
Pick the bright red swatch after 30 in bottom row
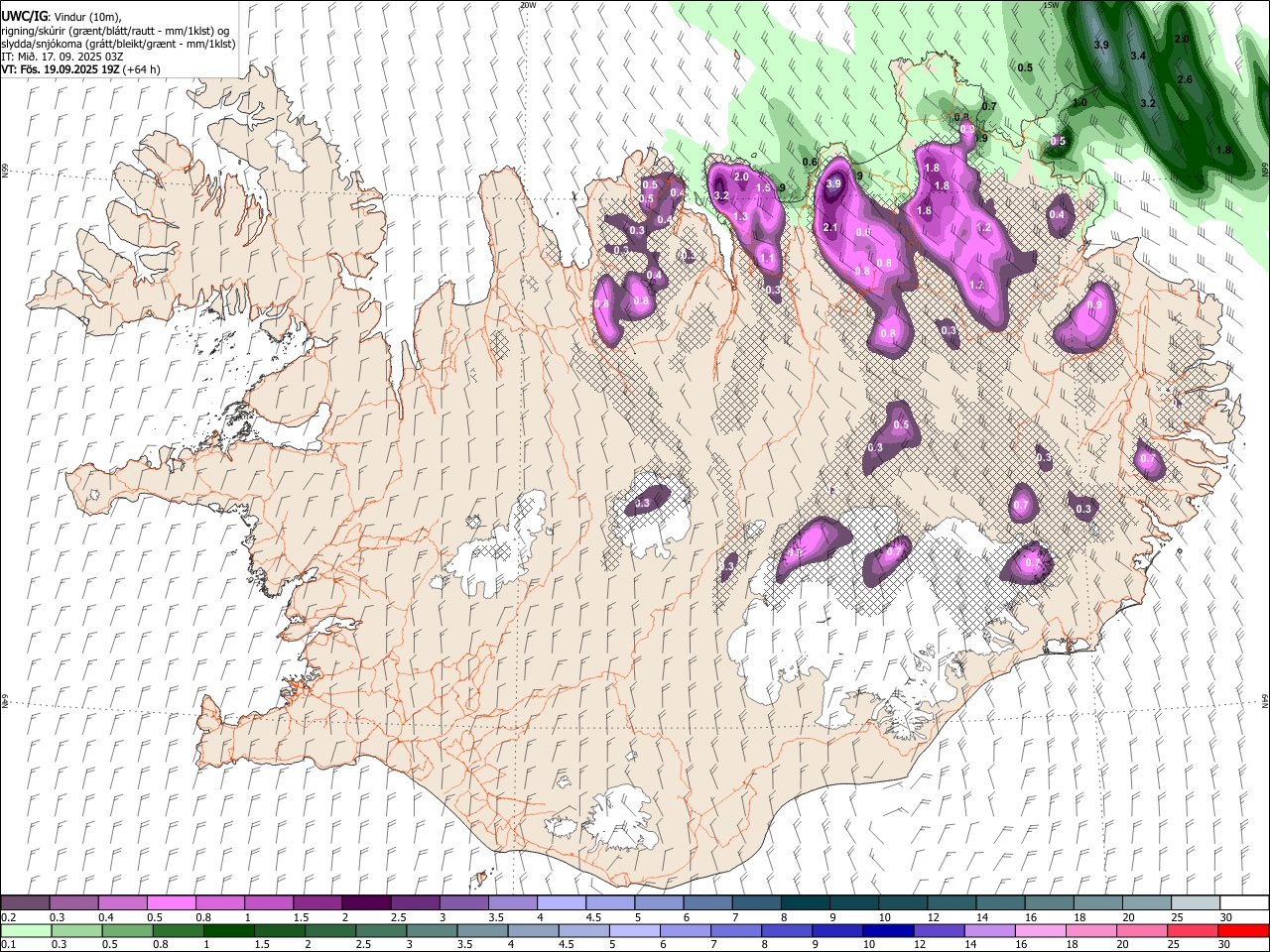point(1242,931)
